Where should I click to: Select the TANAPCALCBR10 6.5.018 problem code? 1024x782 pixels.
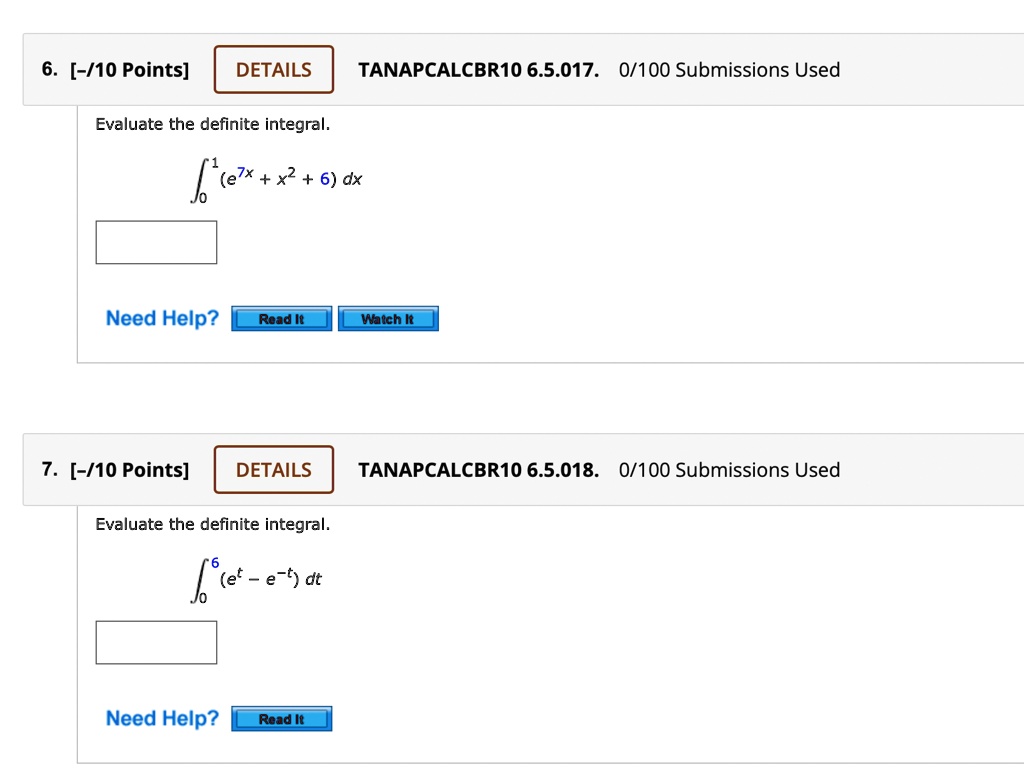tap(478, 470)
